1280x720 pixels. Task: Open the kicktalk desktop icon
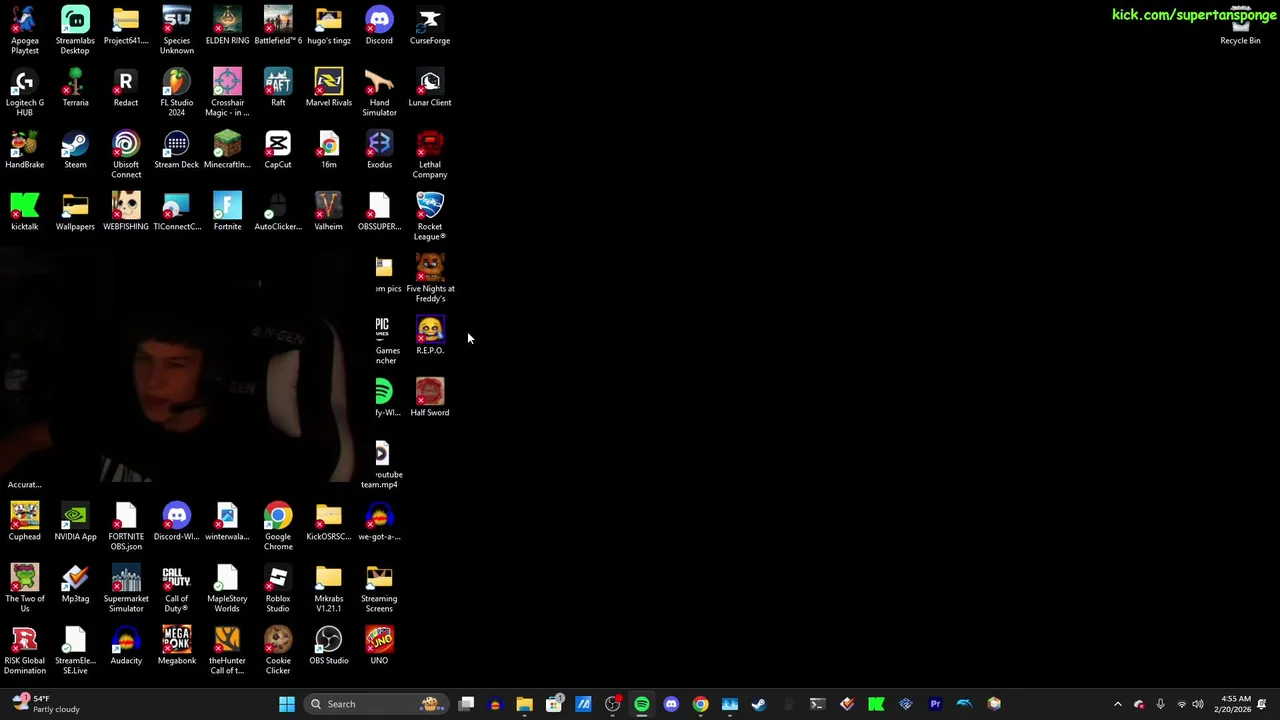click(25, 212)
